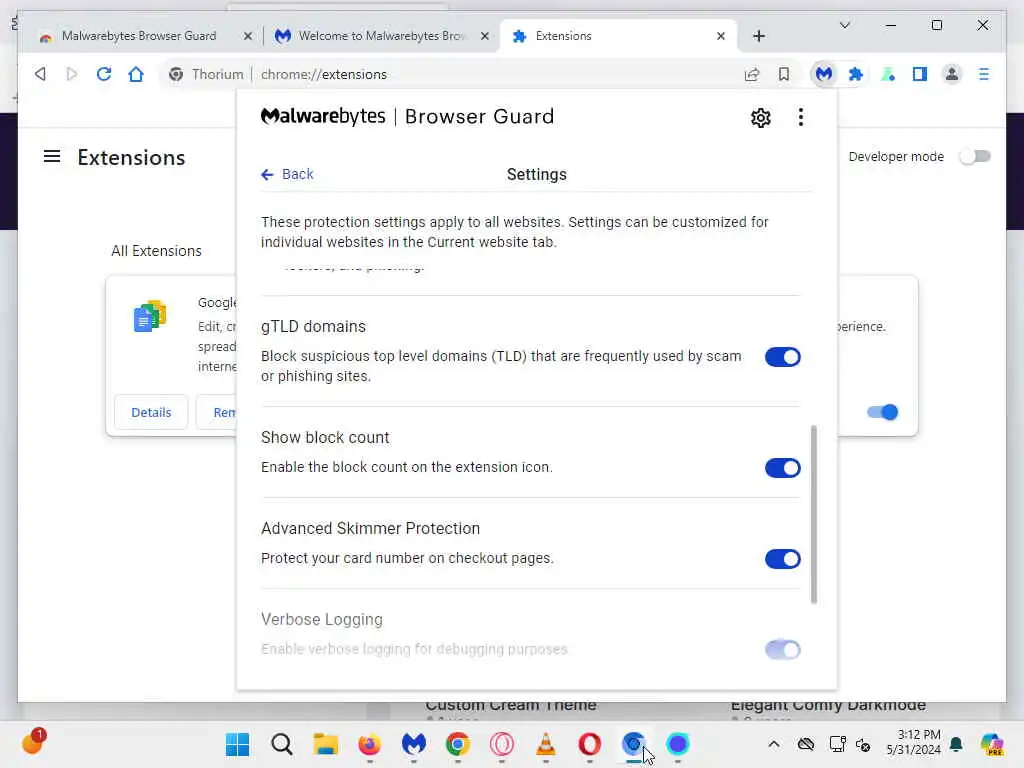This screenshot has width=1024, height=768.
Task: Click the taskbar clock showing 3:12 PM
Action: [913, 743]
